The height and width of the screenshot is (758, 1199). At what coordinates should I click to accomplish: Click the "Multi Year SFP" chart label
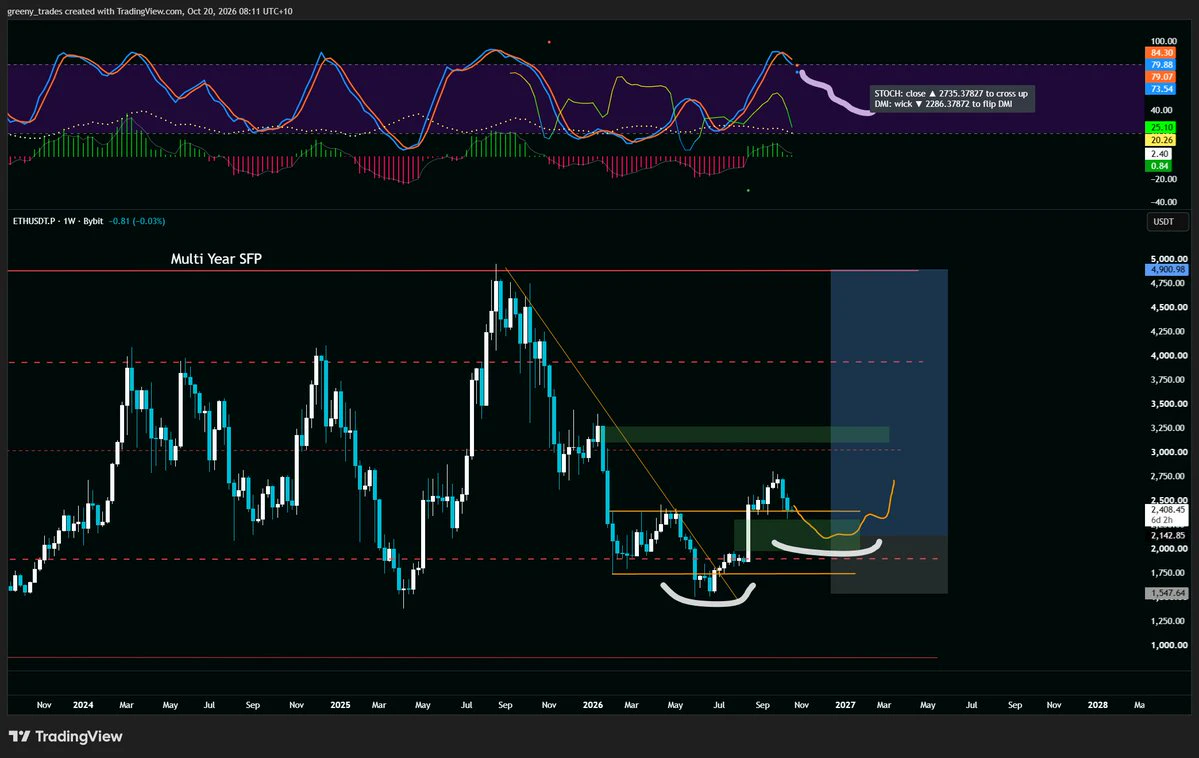(216, 259)
